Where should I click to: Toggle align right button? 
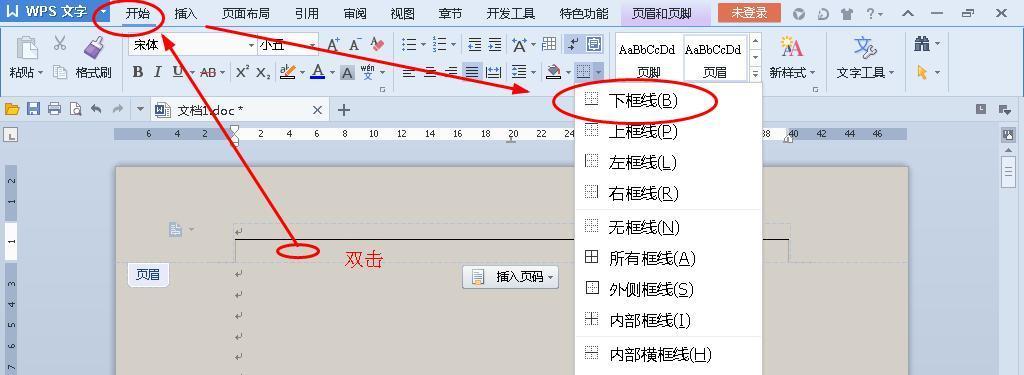pos(451,72)
